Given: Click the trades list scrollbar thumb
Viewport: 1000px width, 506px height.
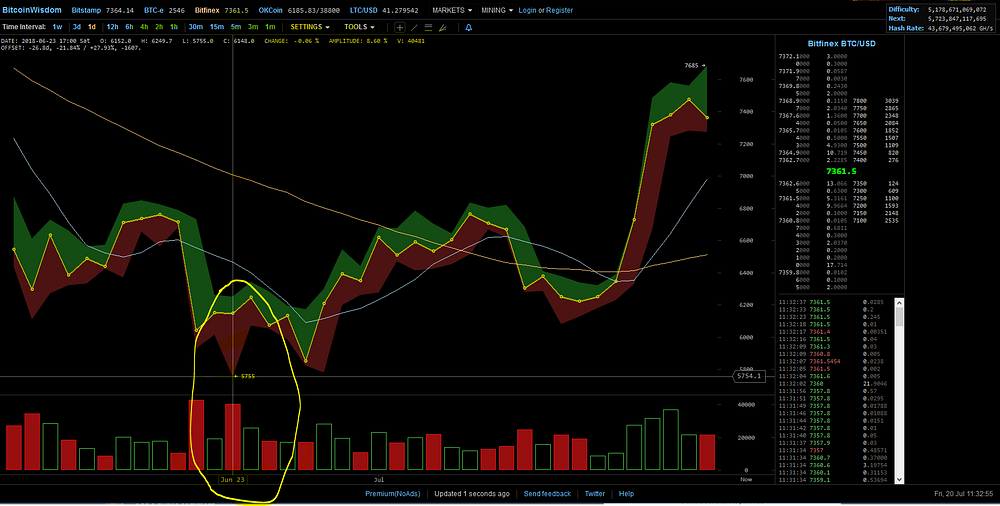Looking at the screenshot, I should pyautogui.click(x=899, y=317).
